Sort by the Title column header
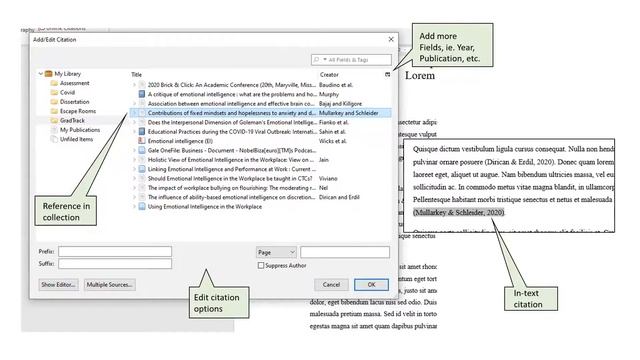The height and width of the screenshot is (360, 640). (x=136, y=75)
